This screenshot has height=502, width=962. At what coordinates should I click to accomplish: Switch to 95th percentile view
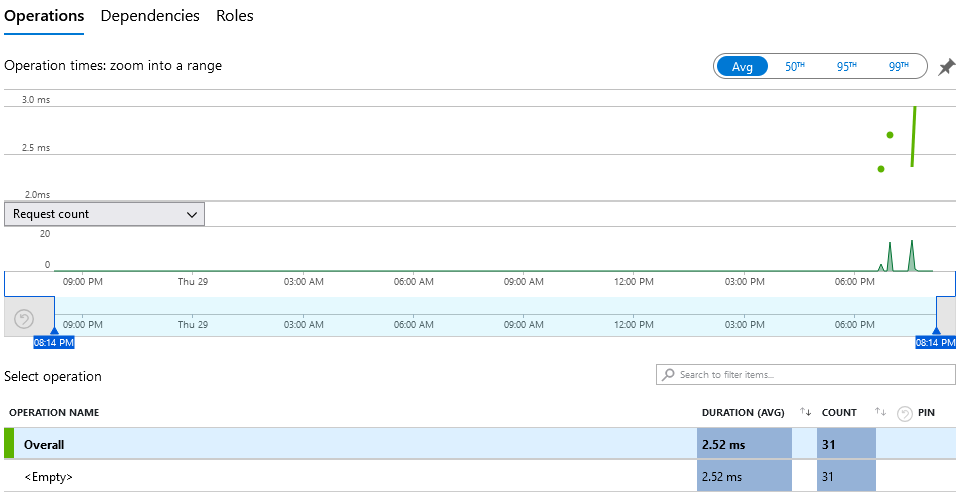click(847, 67)
